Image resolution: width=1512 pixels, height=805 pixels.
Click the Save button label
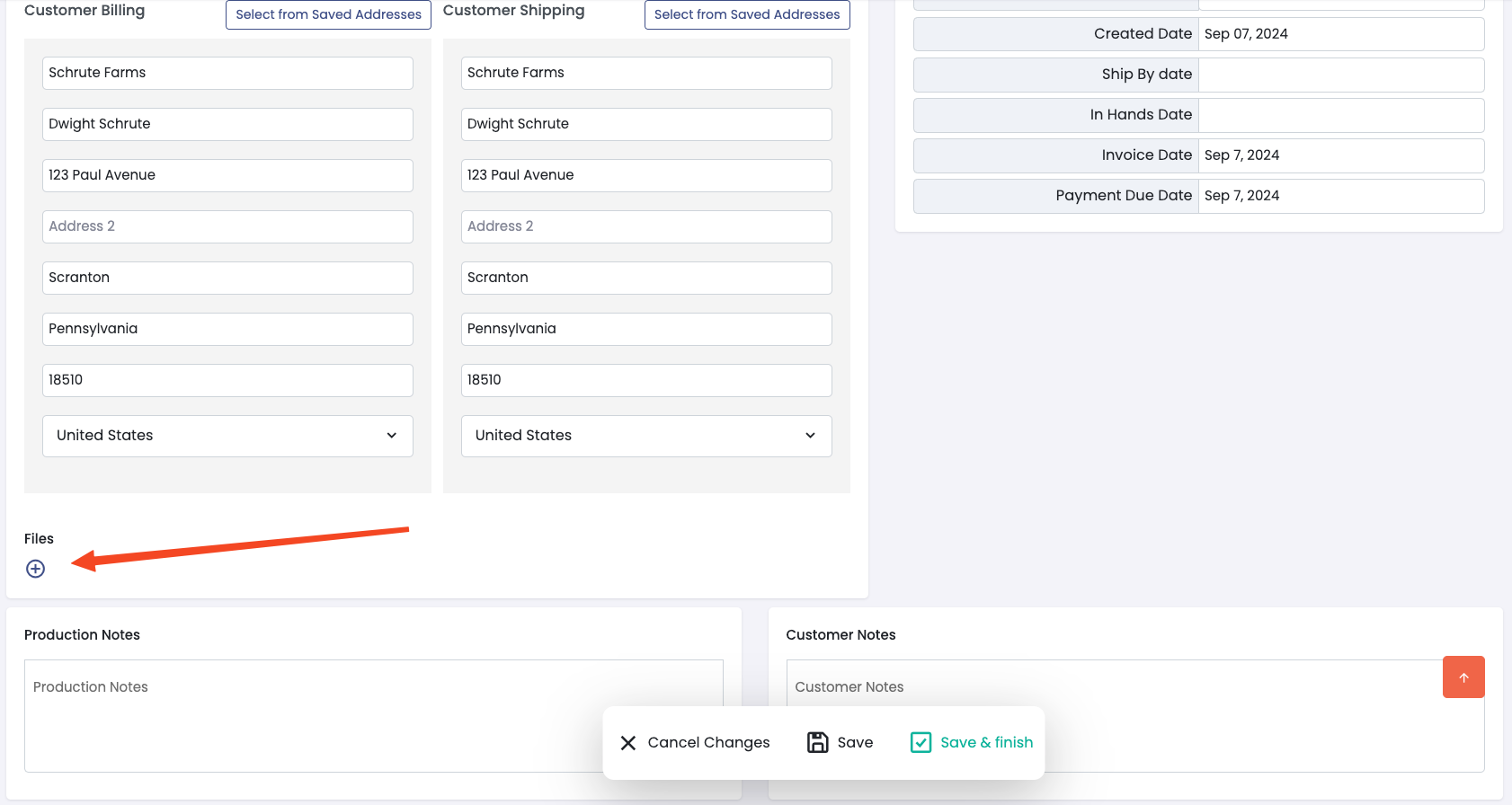pyautogui.click(x=855, y=742)
